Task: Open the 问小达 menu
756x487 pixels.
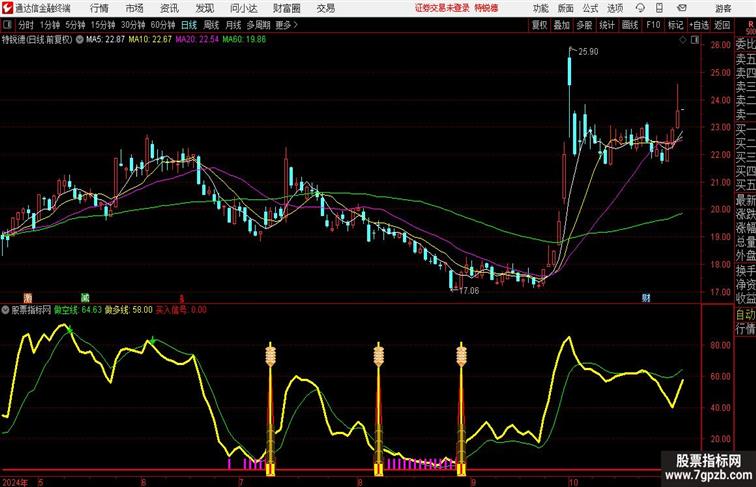Action: tap(243, 8)
